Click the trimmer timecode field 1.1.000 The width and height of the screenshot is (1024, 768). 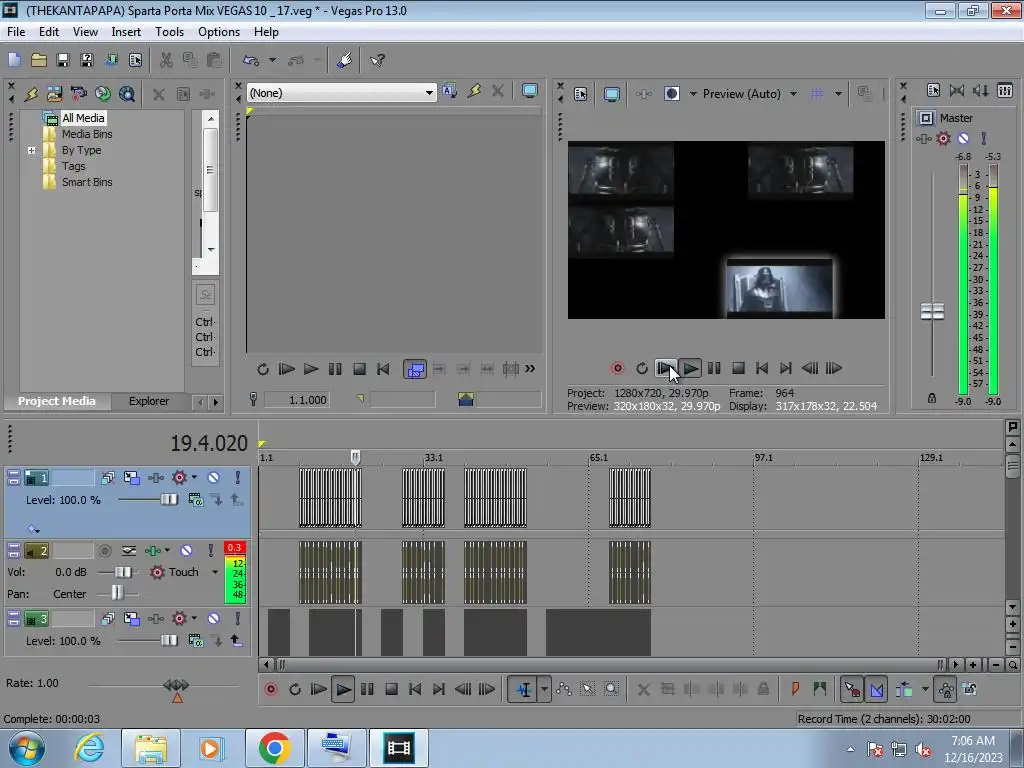tap(298, 400)
